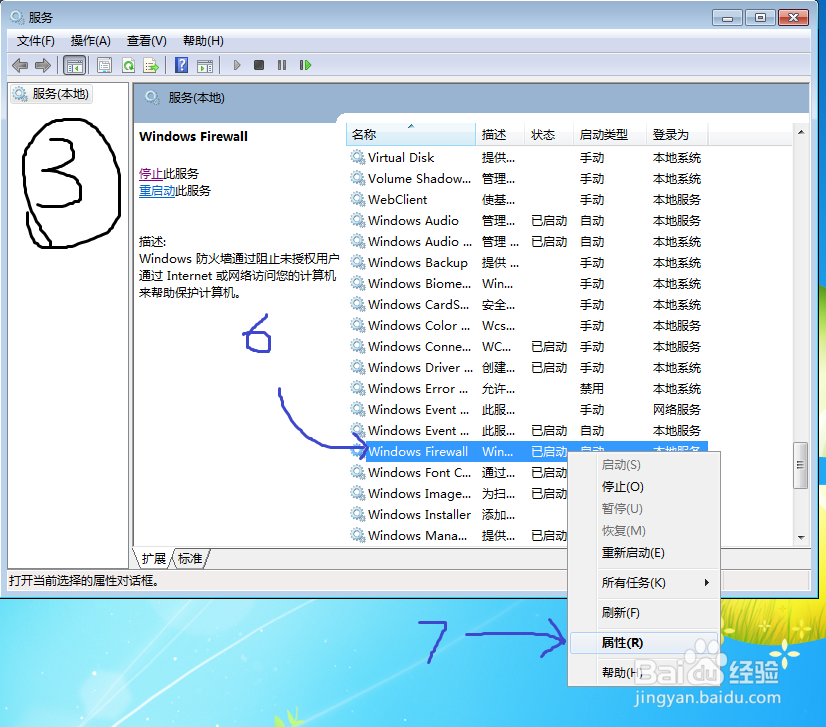The image size is (826, 727).
Task: Sort by 启动类型 column header
Action: point(609,134)
